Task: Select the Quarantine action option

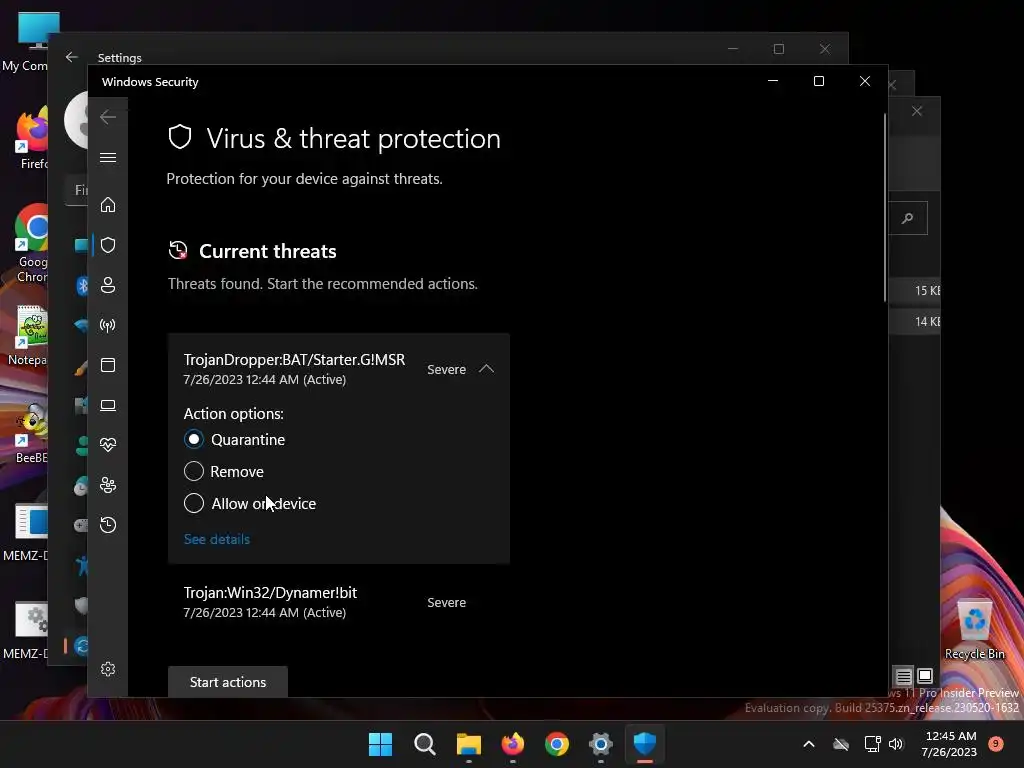Action: click(194, 440)
